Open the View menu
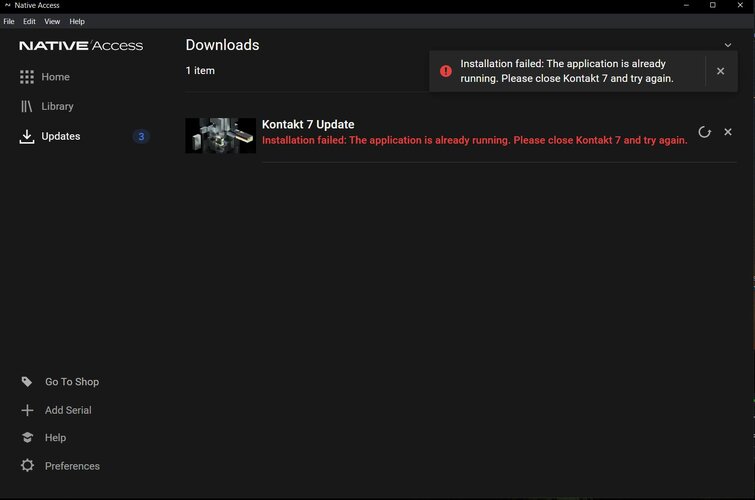Image resolution: width=755 pixels, height=500 pixels. point(52,21)
